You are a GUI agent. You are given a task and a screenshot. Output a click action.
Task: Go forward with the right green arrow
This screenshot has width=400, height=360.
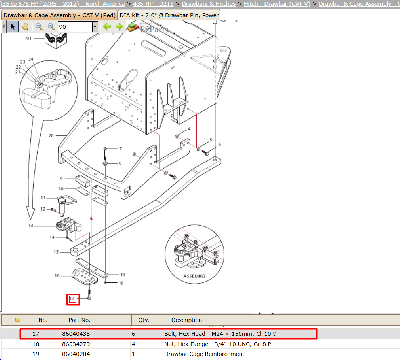pos(119,27)
